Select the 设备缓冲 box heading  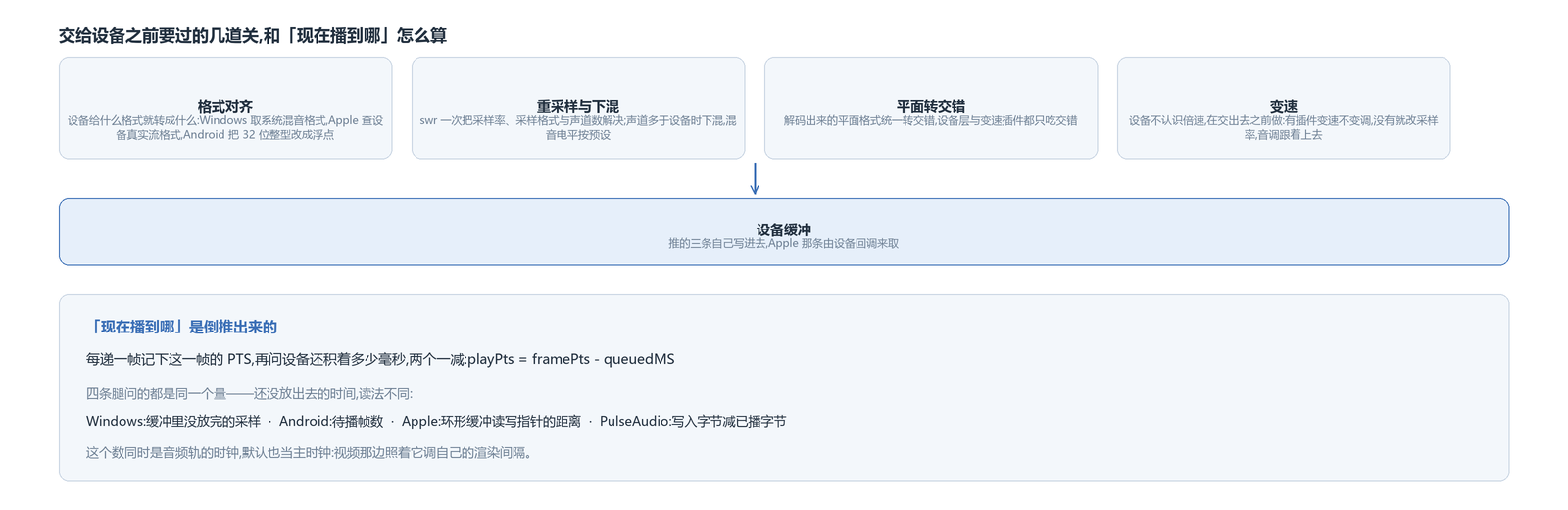point(784,229)
